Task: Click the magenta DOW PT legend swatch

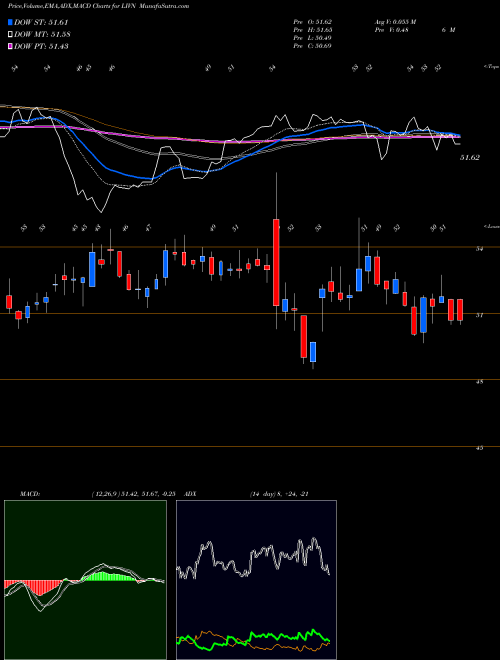Action: tap(11, 46)
